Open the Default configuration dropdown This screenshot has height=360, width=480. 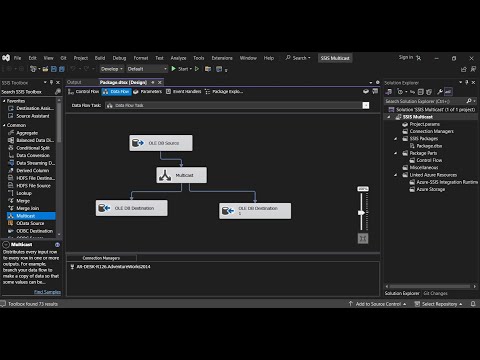(x=147, y=69)
